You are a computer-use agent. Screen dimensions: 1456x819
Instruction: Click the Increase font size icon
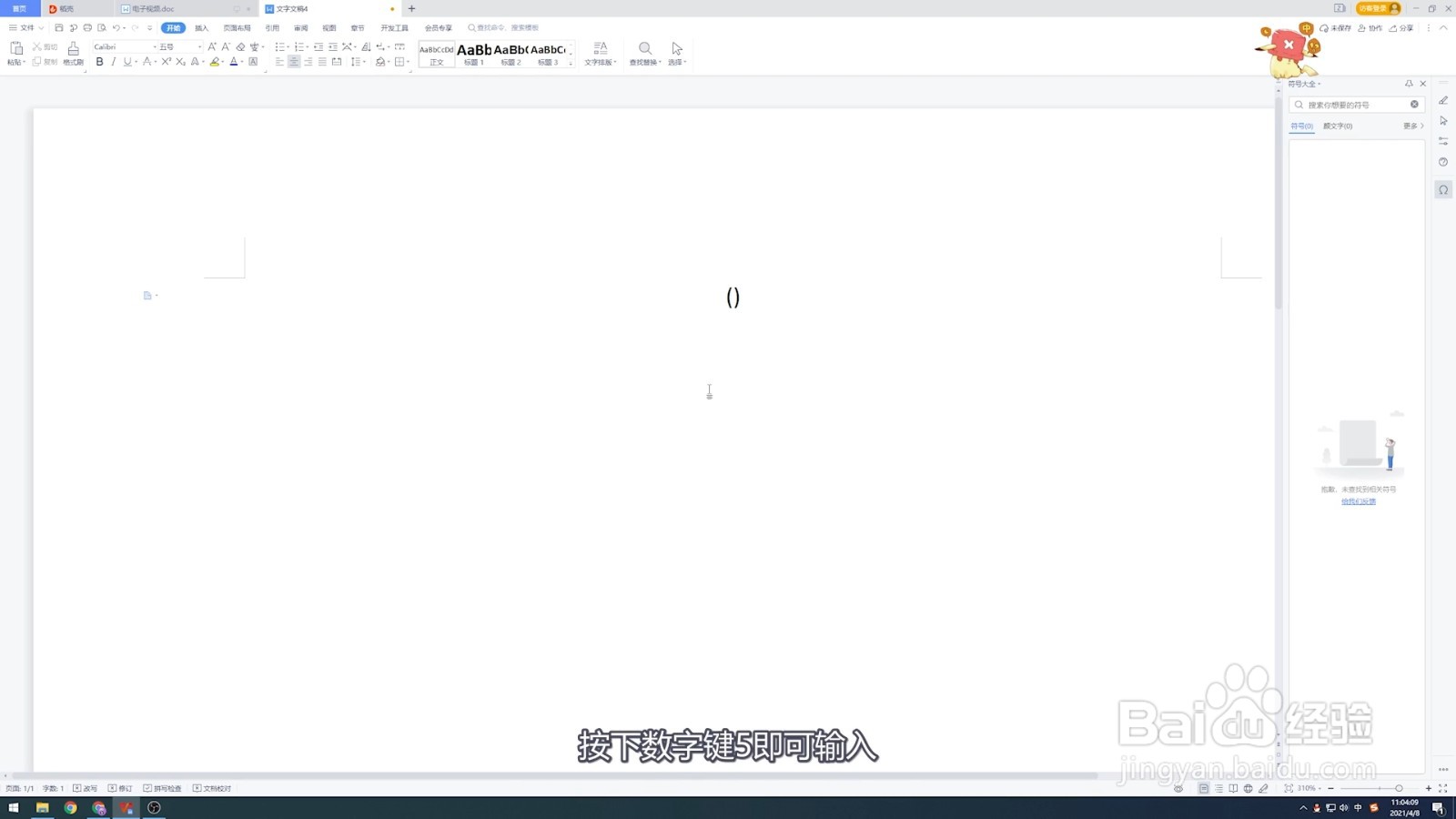pyautogui.click(x=212, y=46)
